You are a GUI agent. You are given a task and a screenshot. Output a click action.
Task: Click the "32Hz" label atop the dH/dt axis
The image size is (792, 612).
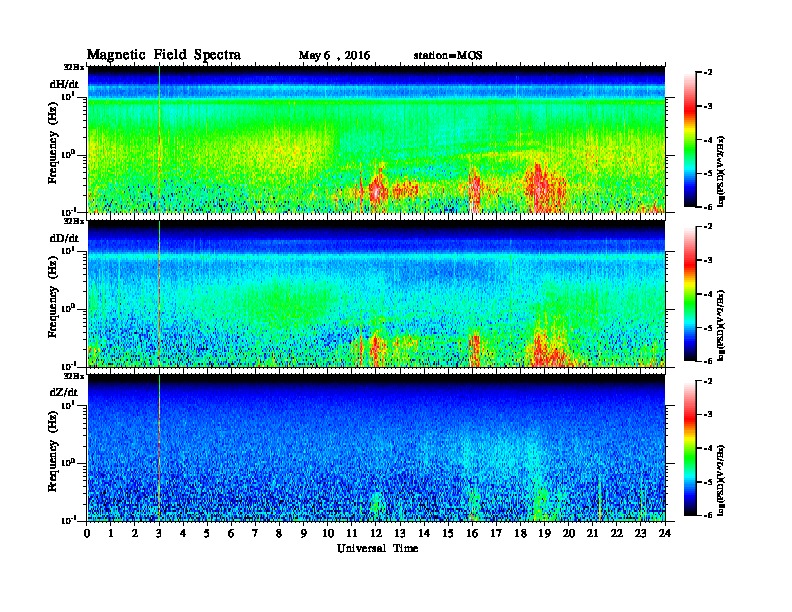coord(74,67)
